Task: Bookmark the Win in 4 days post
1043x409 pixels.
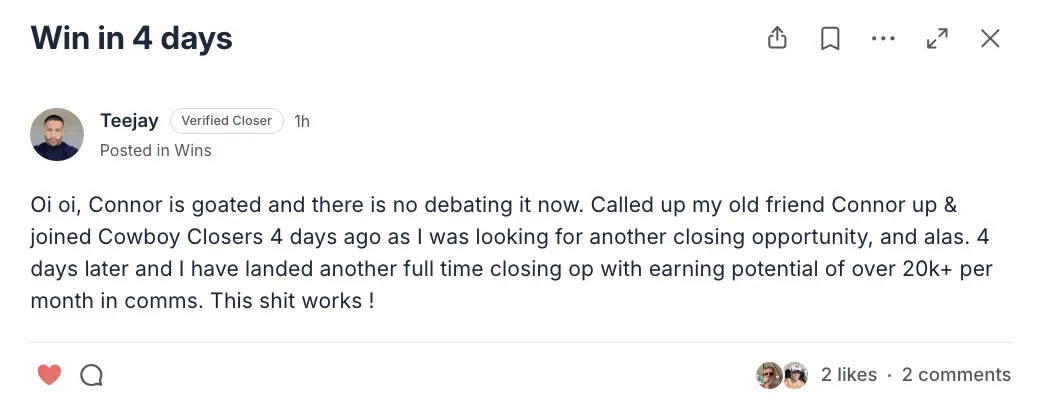Action: (x=829, y=39)
